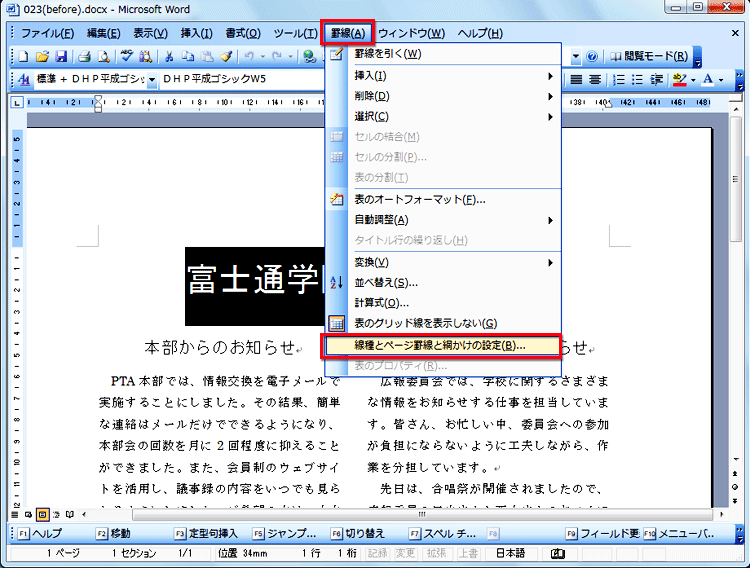Click the indent icon in formatting toolbar

pos(656,79)
